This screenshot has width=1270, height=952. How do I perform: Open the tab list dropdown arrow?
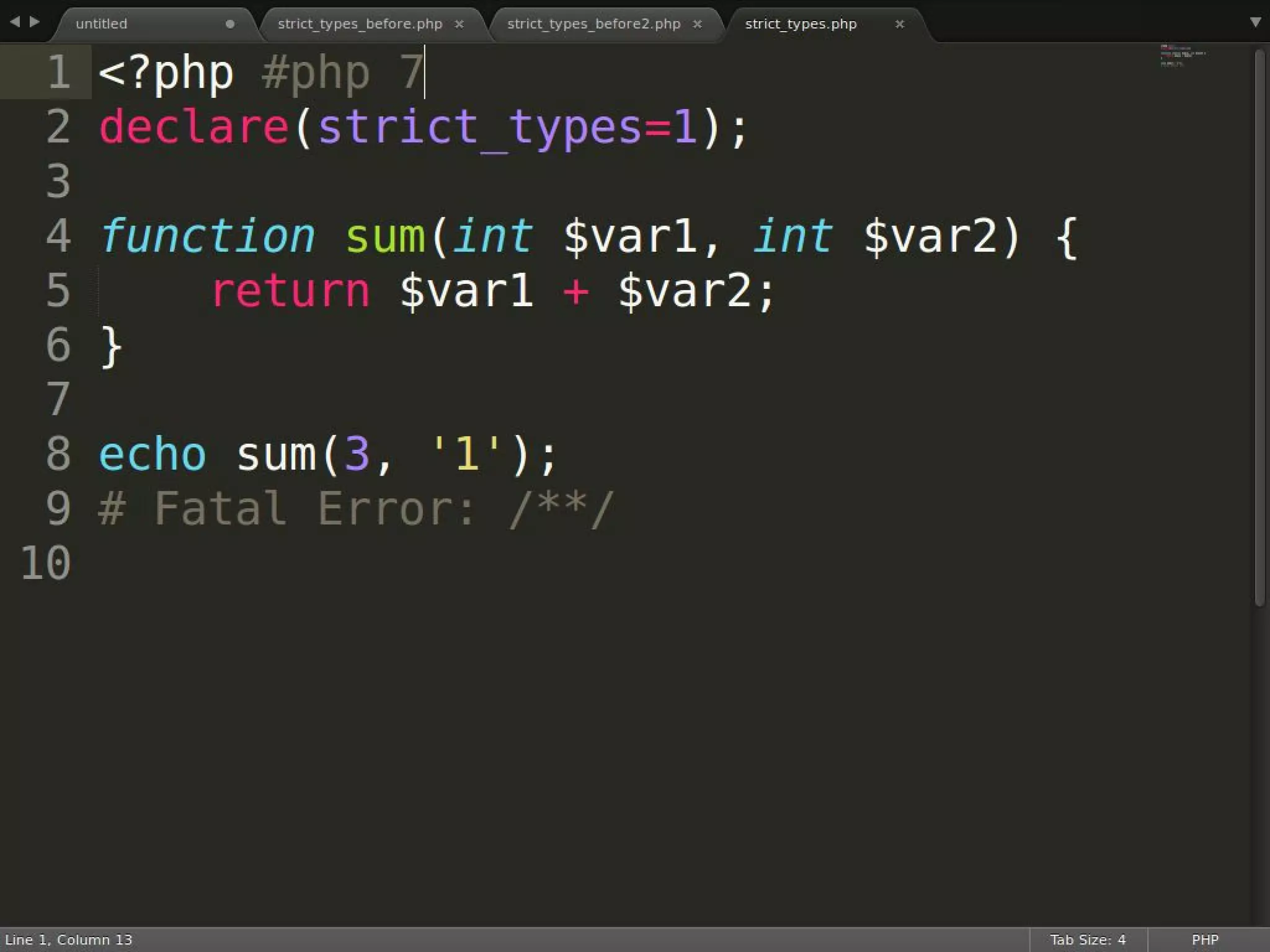click(1255, 22)
